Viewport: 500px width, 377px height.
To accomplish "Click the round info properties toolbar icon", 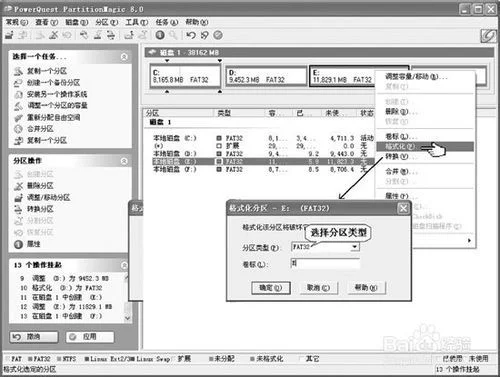I will [x=160, y=35].
